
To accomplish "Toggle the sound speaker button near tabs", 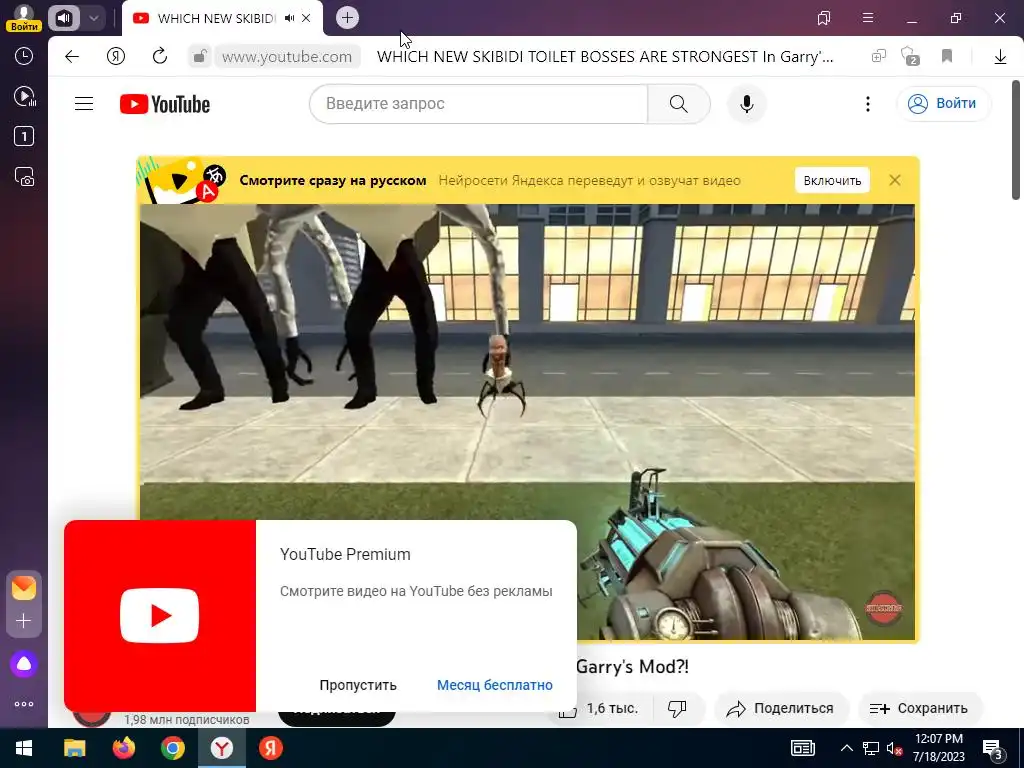I will click(x=63, y=18).
